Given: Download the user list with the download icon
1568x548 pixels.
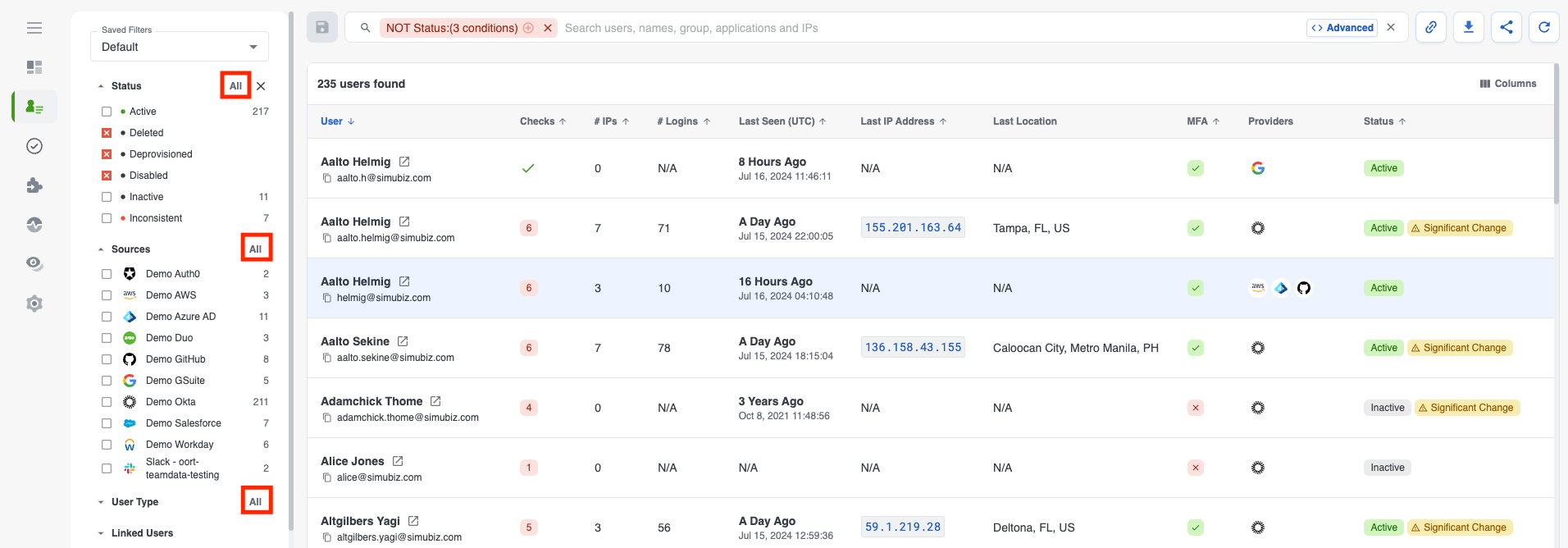Looking at the screenshot, I should [1468, 28].
